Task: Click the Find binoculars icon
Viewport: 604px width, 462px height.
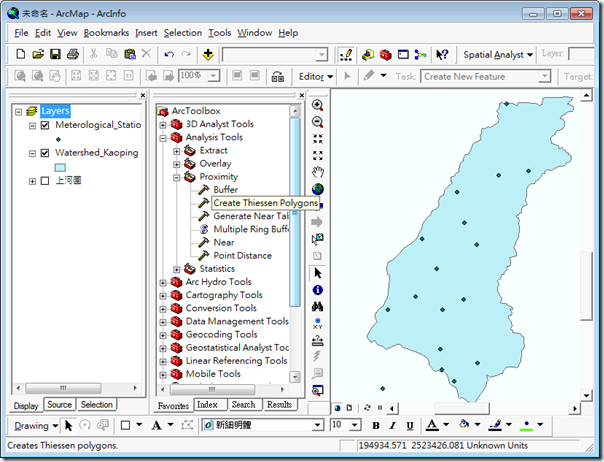Action: pos(317,307)
